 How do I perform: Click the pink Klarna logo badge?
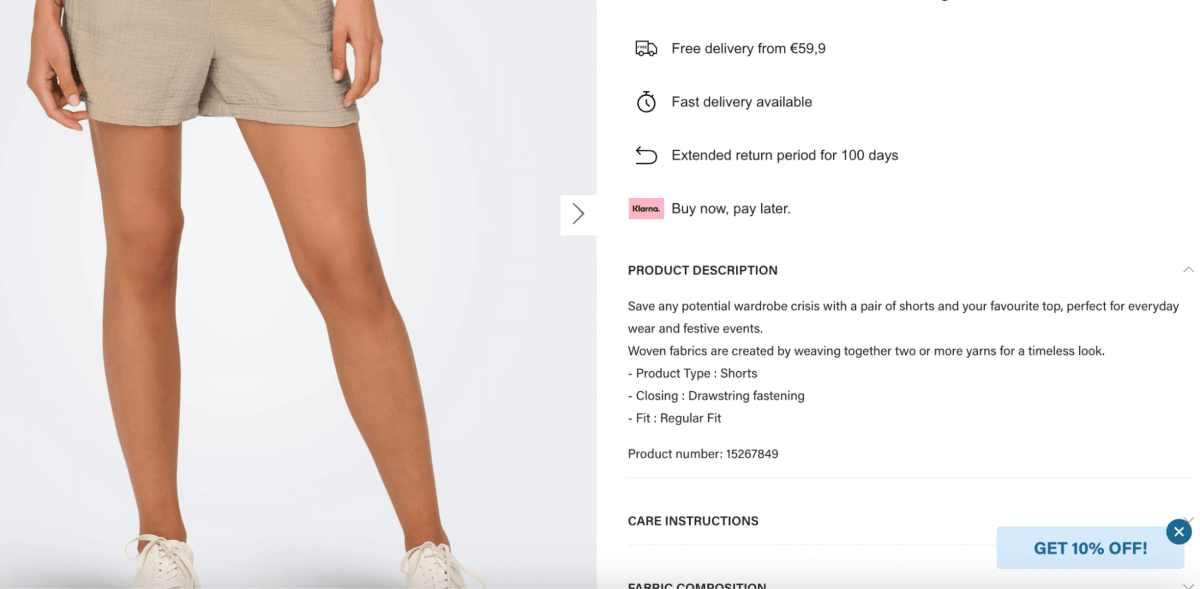646,209
